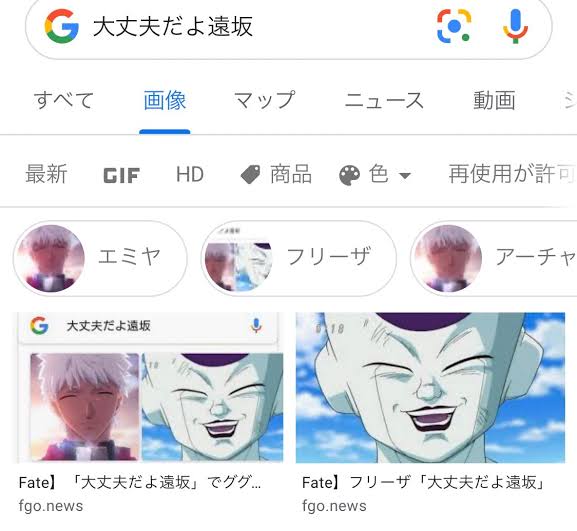Toggle the GIF filter
The image size is (577, 531).
click(x=121, y=175)
